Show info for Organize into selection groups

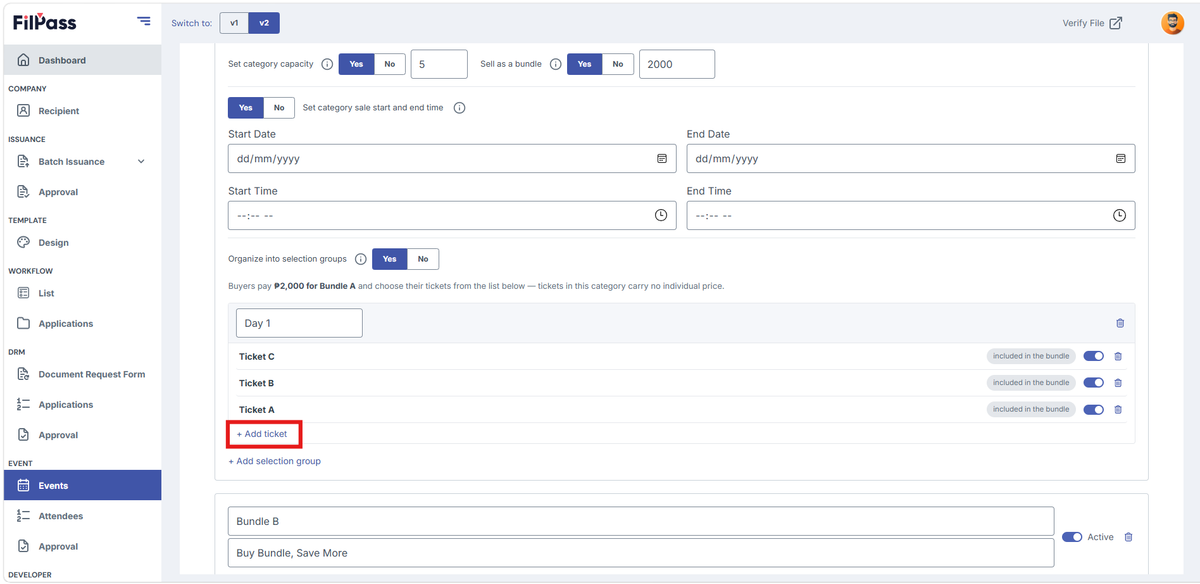click(361, 259)
